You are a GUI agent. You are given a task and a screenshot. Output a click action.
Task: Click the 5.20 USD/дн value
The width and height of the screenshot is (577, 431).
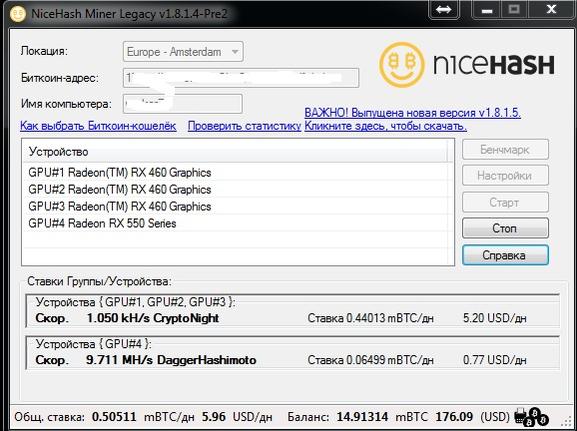(x=495, y=318)
